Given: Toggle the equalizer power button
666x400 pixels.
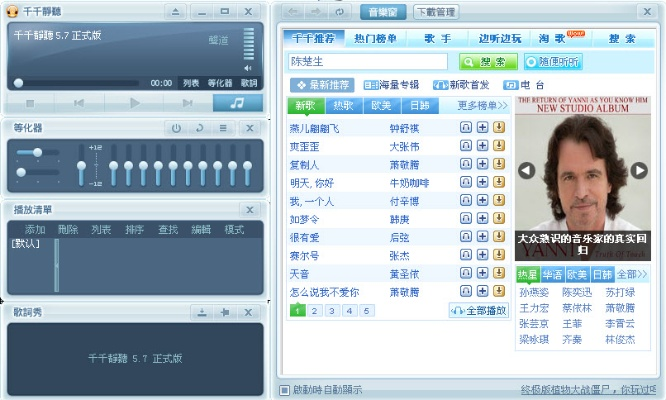Looking at the screenshot, I should pyautogui.click(x=176, y=128).
